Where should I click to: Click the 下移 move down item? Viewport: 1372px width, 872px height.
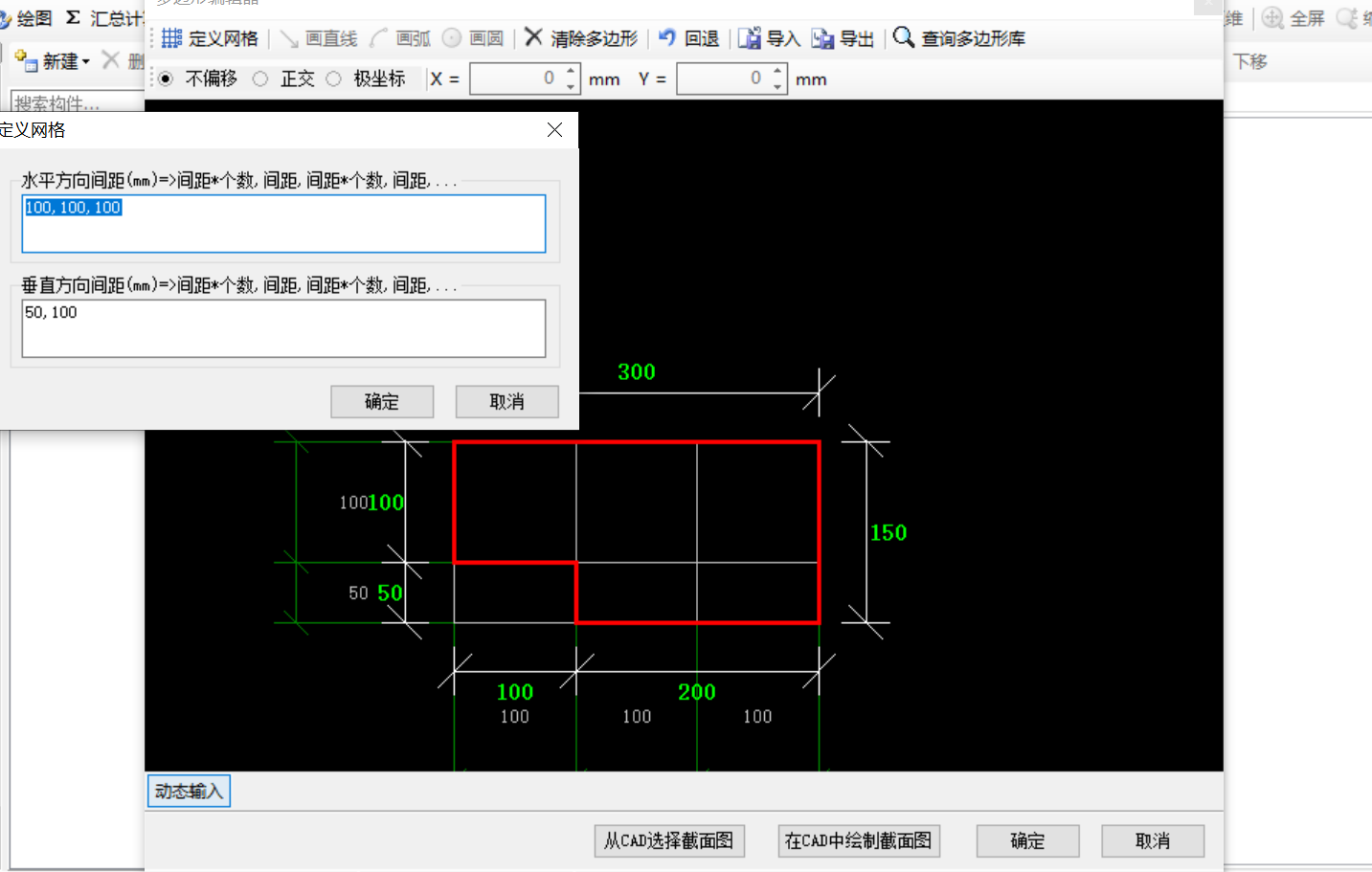(x=1250, y=61)
